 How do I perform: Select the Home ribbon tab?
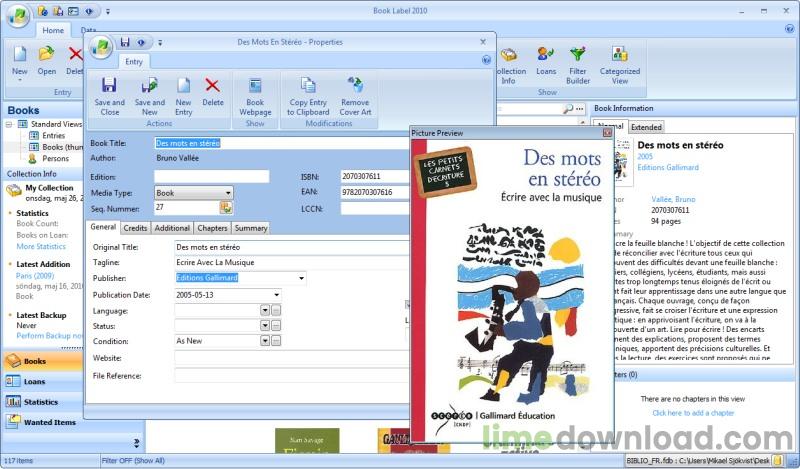(x=53, y=31)
